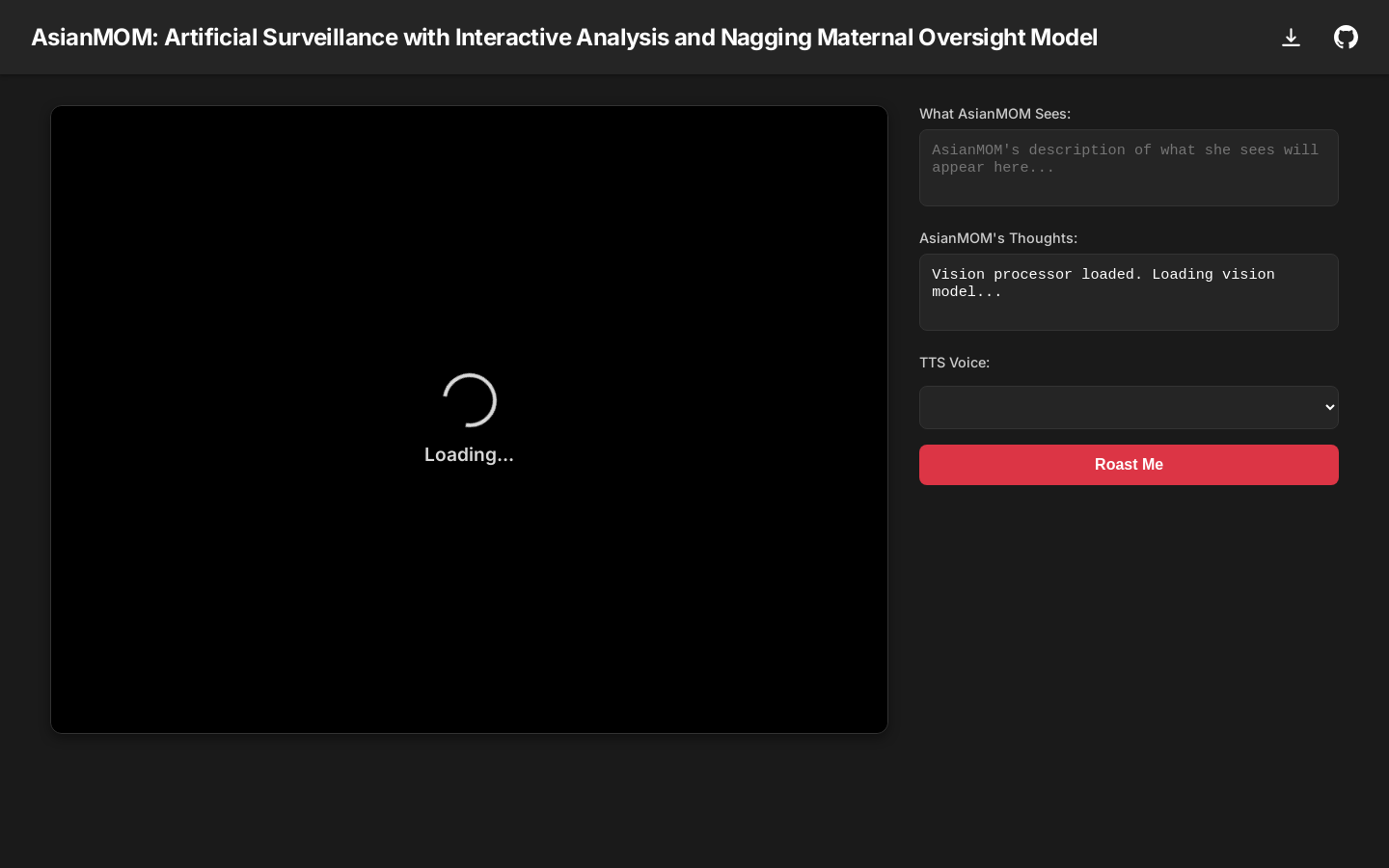Screen dimensions: 1389x868
Task: Click the Roast Me button
Action: point(1129,465)
